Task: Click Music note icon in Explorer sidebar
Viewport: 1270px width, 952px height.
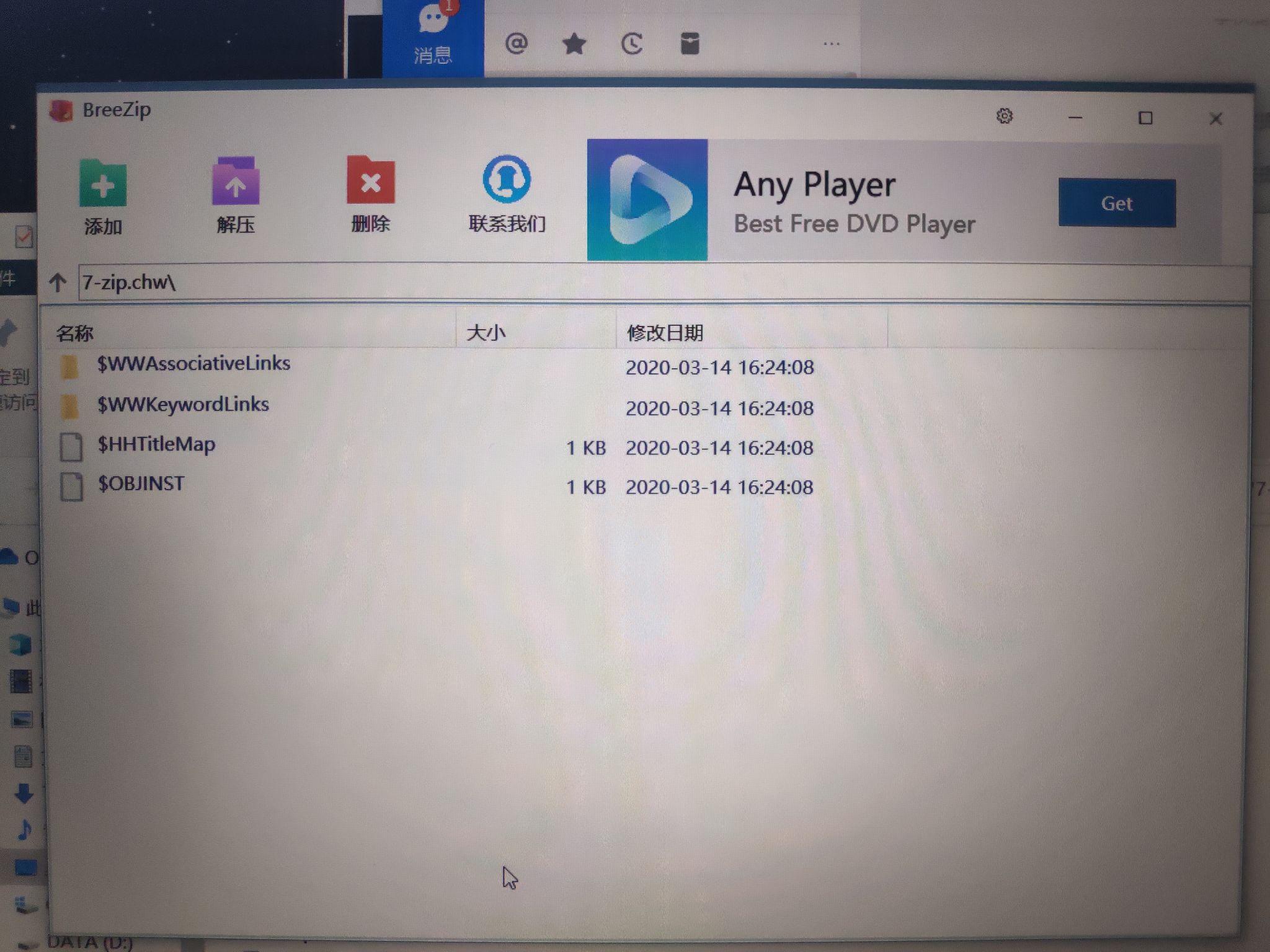Action: click(25, 829)
